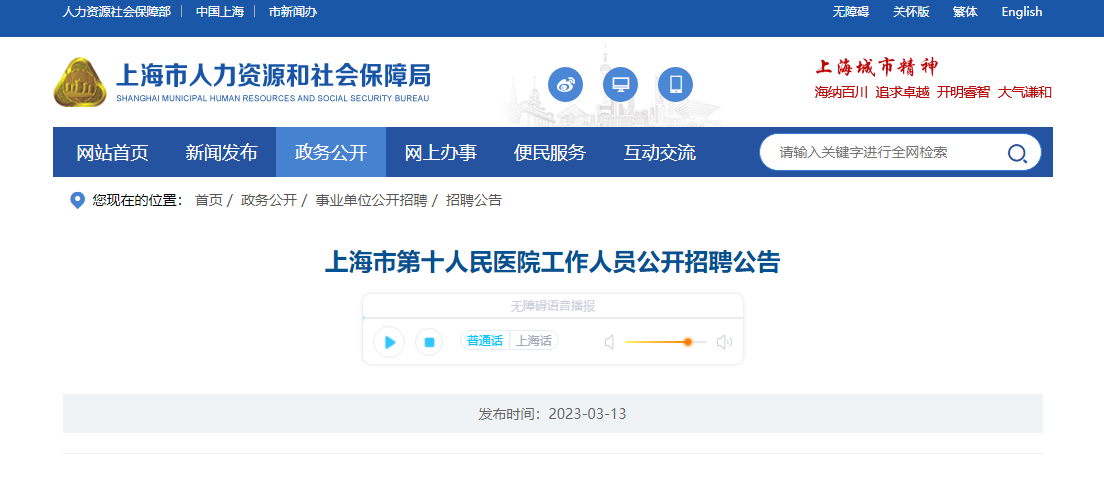Switch to English version

coord(1022,12)
